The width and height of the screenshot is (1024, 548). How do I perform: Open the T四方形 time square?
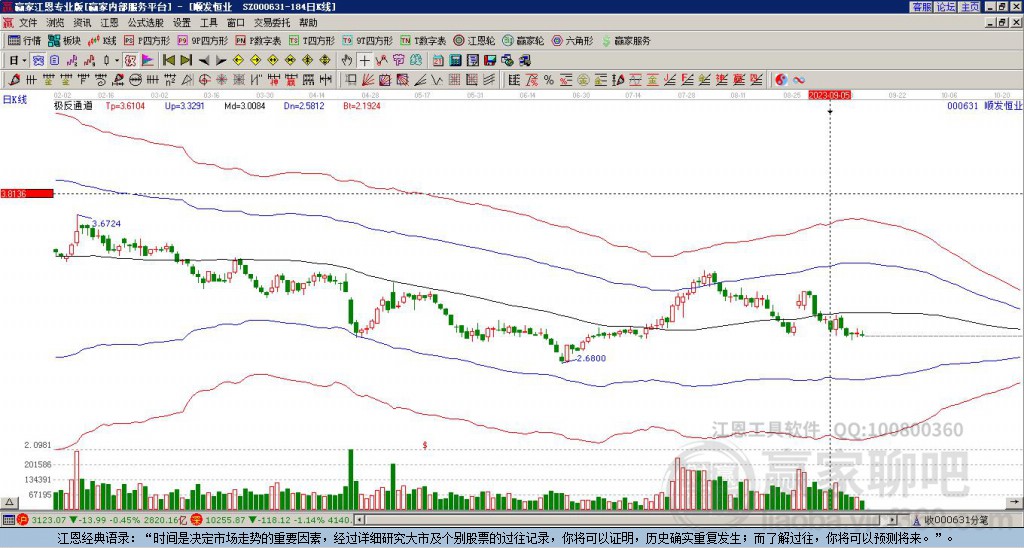(x=312, y=40)
